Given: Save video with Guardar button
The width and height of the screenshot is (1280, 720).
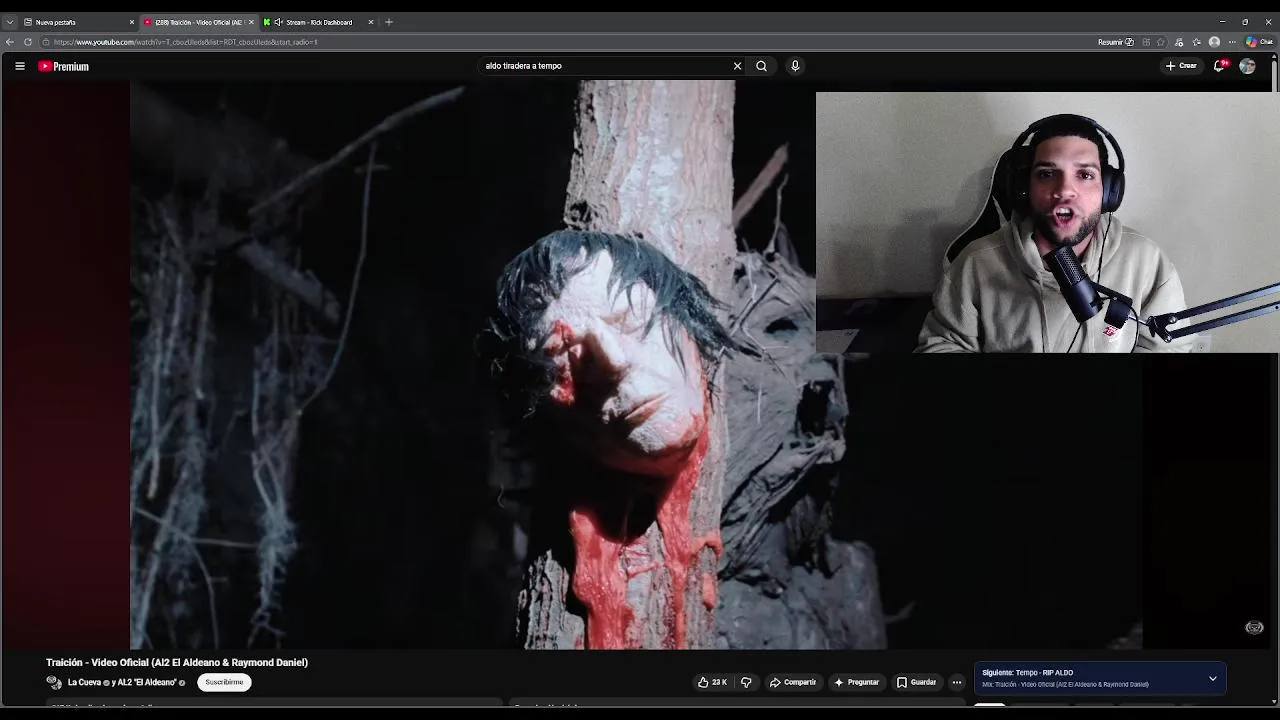Looking at the screenshot, I should (916, 682).
